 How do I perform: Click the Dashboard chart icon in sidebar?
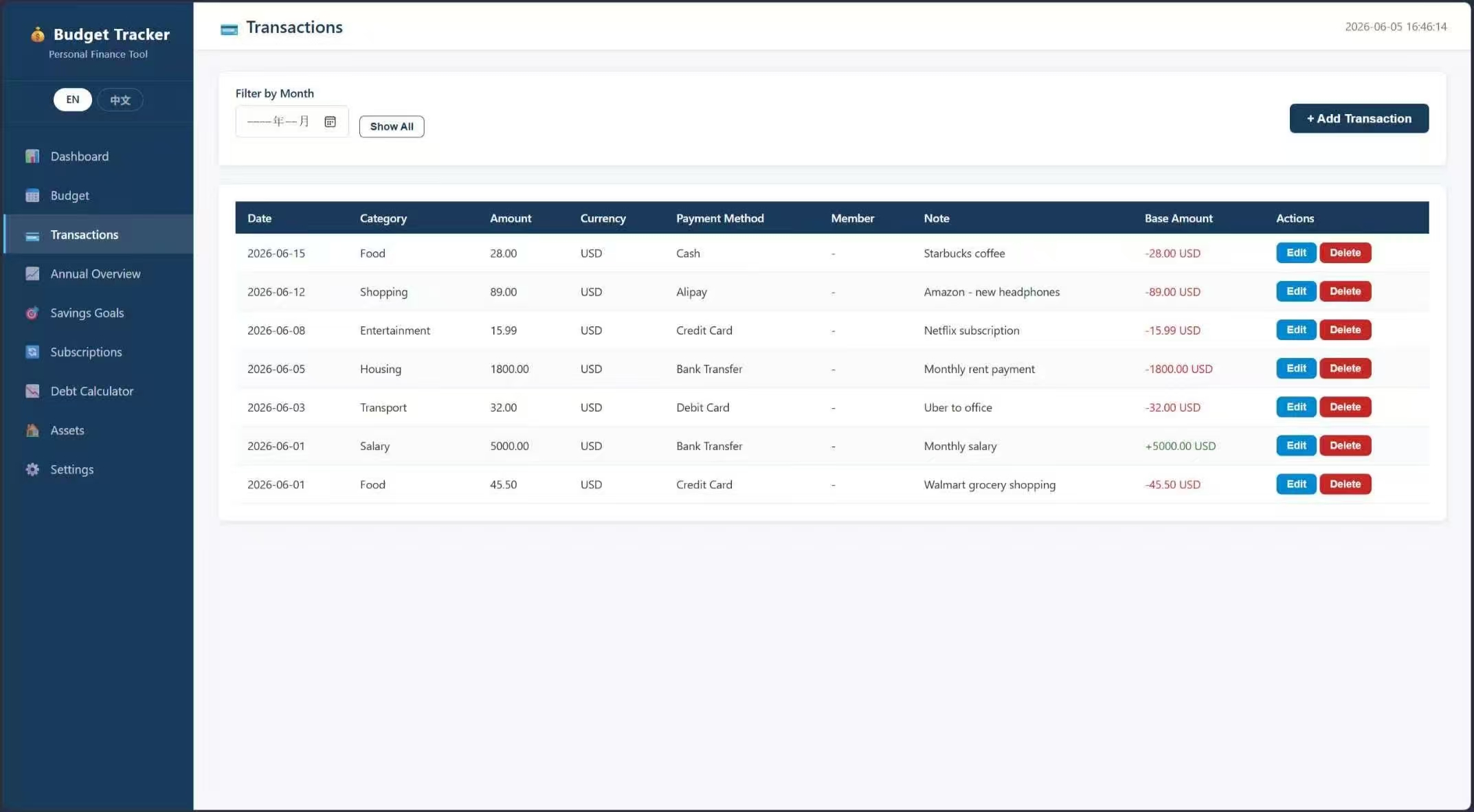pyautogui.click(x=32, y=157)
